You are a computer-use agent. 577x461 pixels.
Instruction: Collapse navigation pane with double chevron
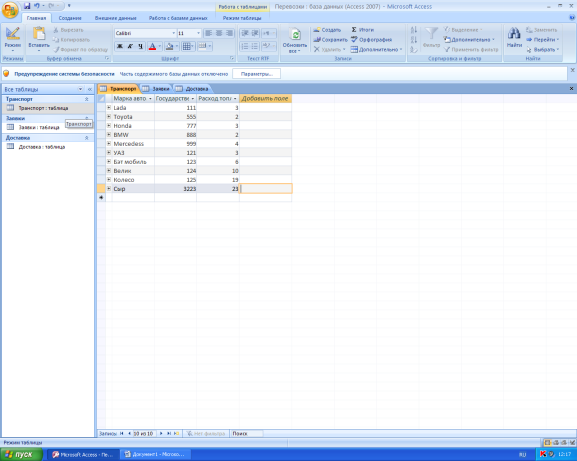coord(90,89)
